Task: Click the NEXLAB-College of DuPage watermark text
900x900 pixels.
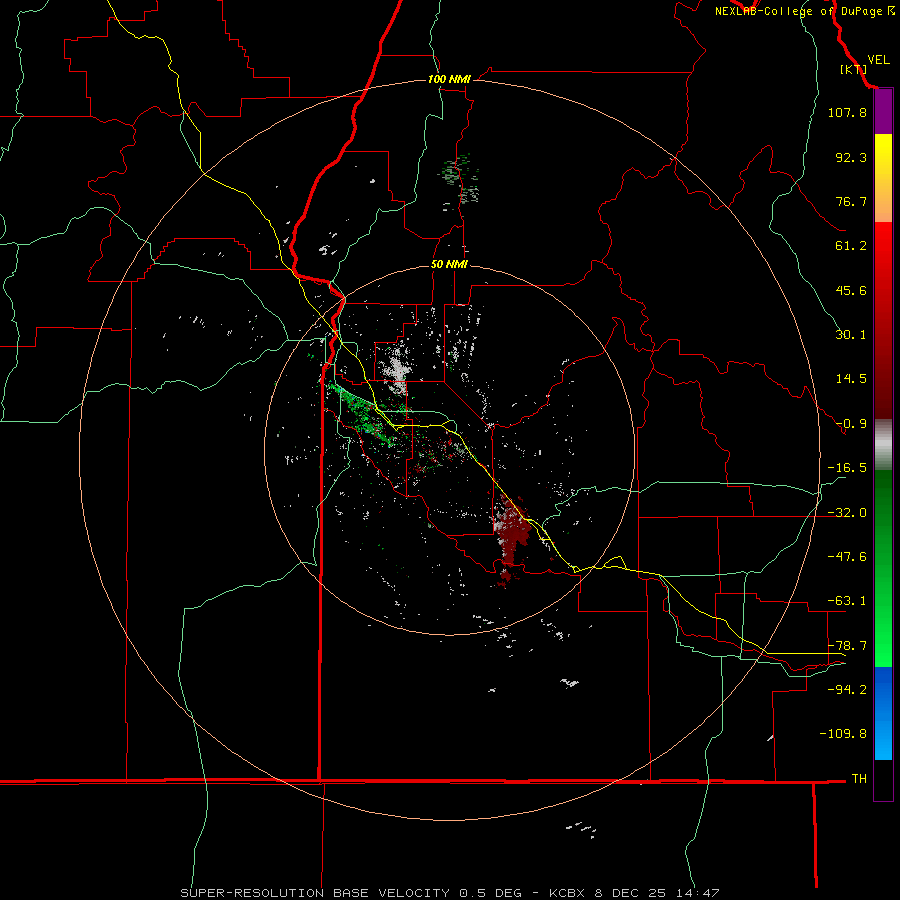Action: (804, 11)
